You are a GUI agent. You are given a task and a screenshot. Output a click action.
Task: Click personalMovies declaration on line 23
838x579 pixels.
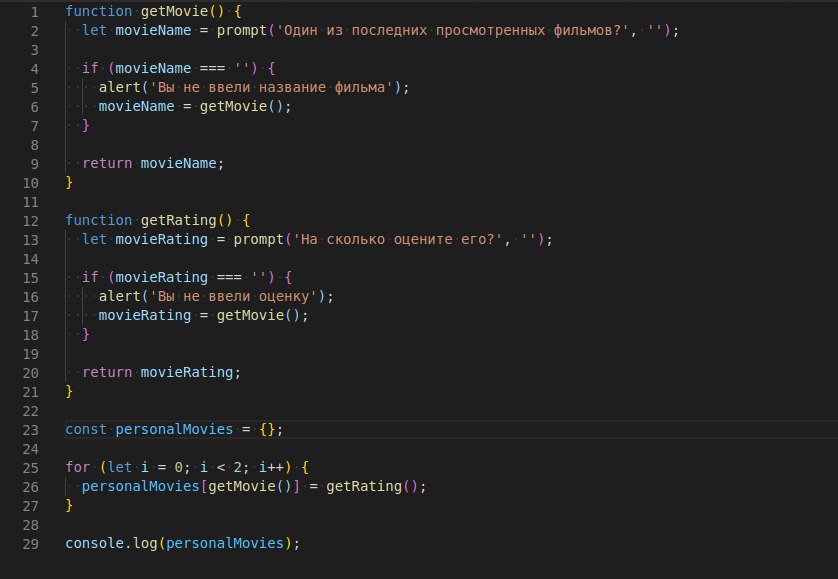point(174,429)
